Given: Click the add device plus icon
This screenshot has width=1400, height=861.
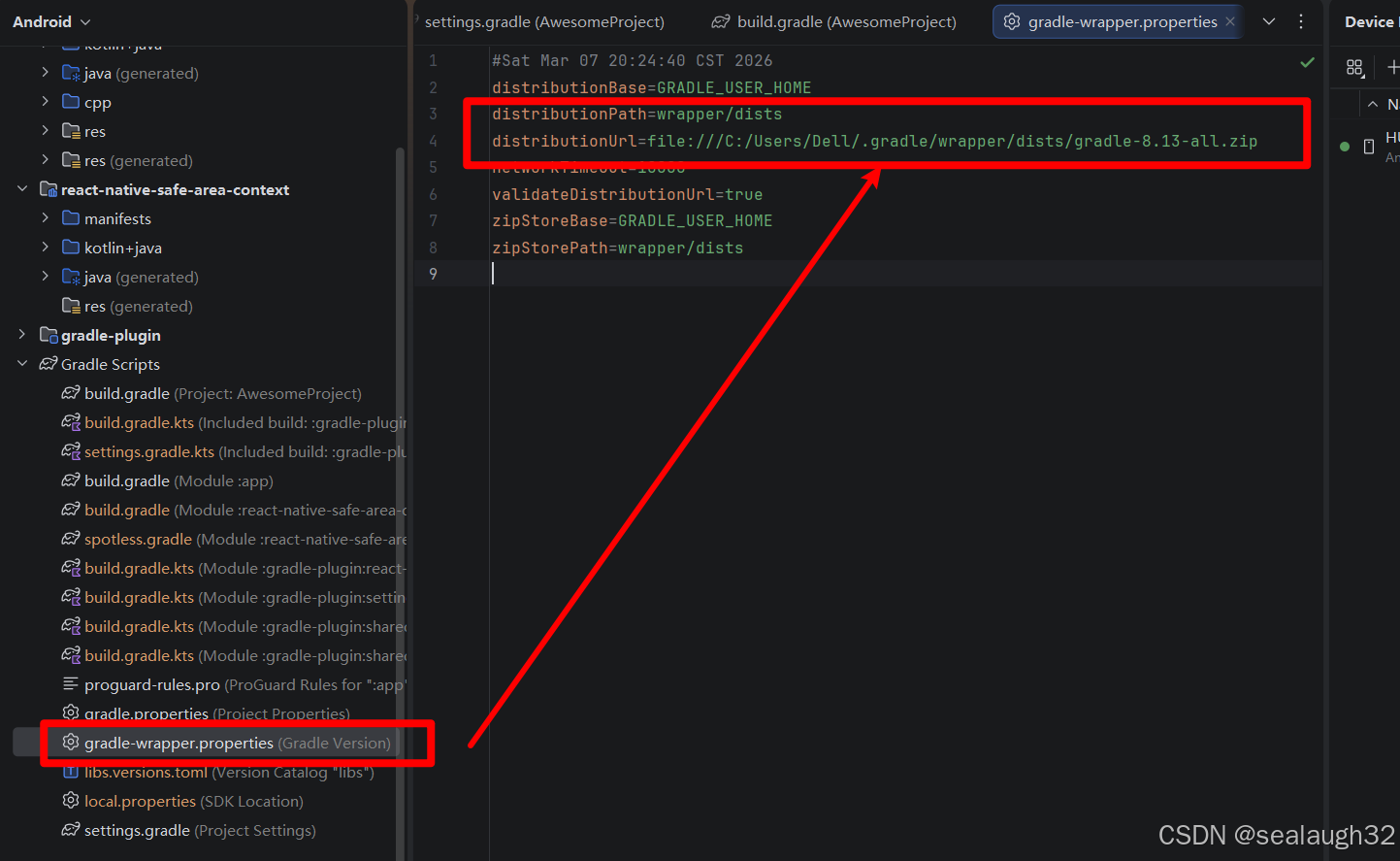Looking at the screenshot, I should point(1393,67).
